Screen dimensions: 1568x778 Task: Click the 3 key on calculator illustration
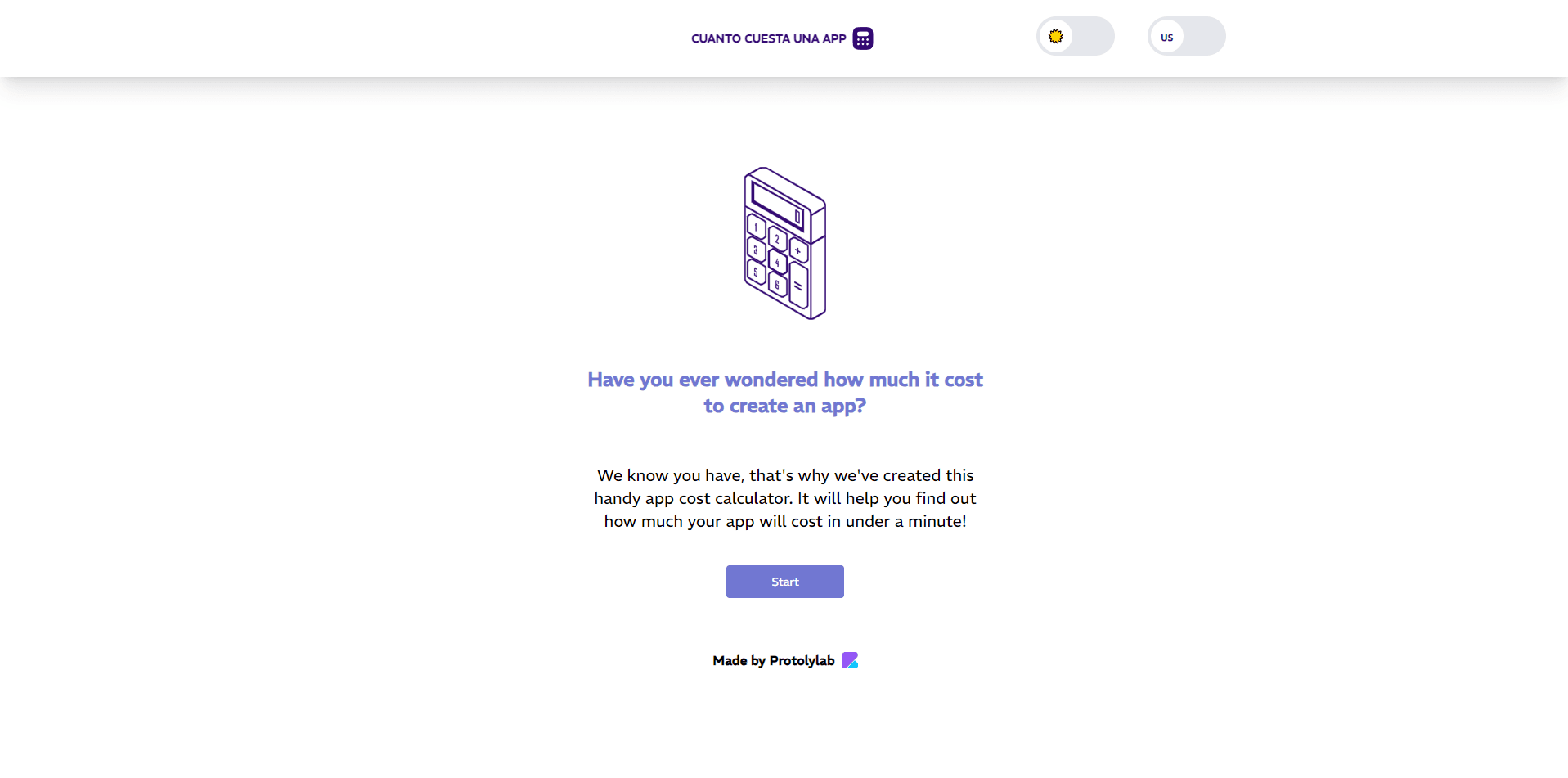coord(757,250)
